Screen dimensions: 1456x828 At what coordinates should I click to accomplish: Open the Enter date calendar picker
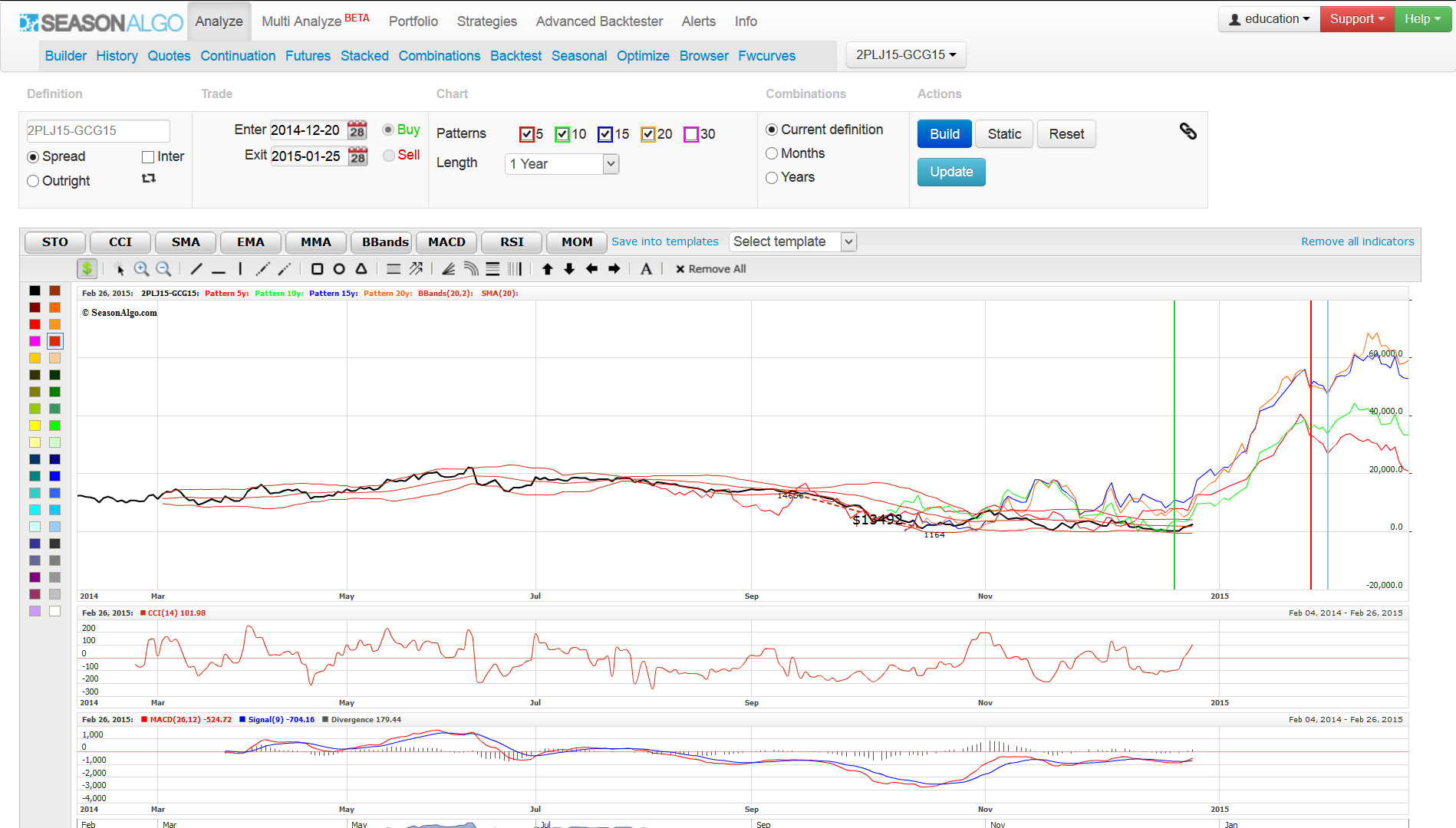357,130
